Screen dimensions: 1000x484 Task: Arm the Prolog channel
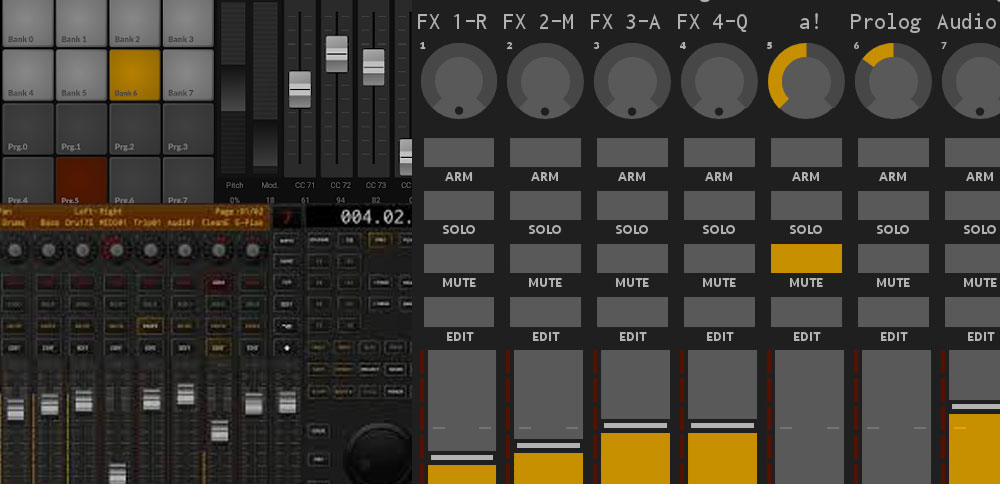pos(893,152)
